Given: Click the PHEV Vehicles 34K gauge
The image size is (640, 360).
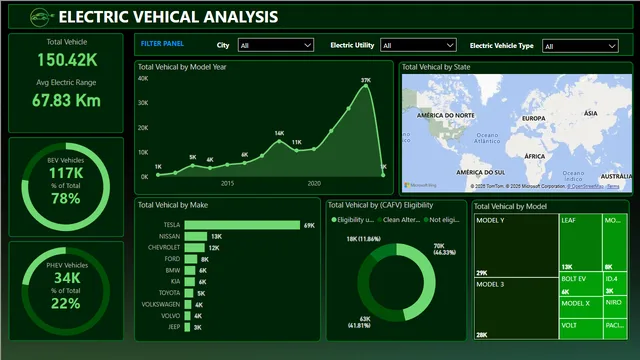Looking at the screenshot, I should tap(66, 291).
